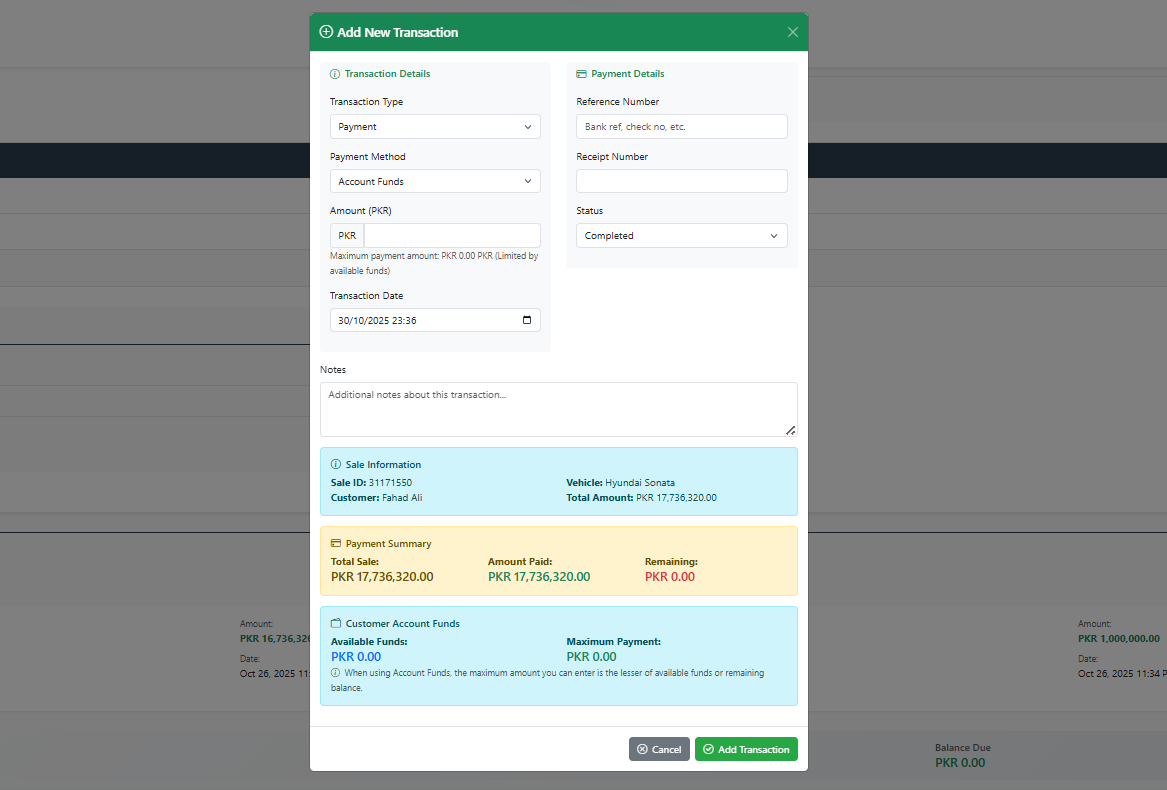The height and width of the screenshot is (790, 1167).
Task: Click the info icon beside Sale Information
Action: point(336,465)
